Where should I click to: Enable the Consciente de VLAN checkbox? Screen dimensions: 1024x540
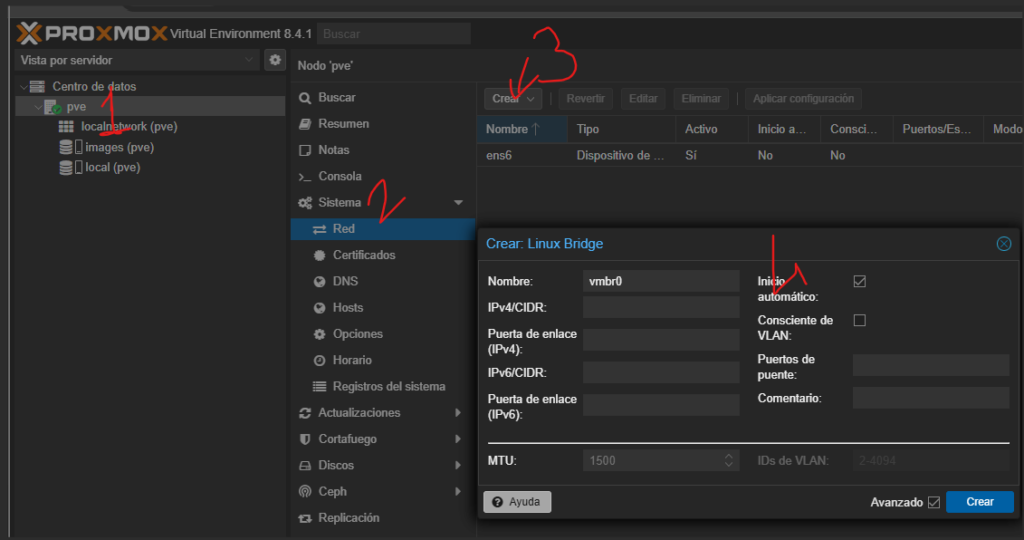(x=859, y=320)
